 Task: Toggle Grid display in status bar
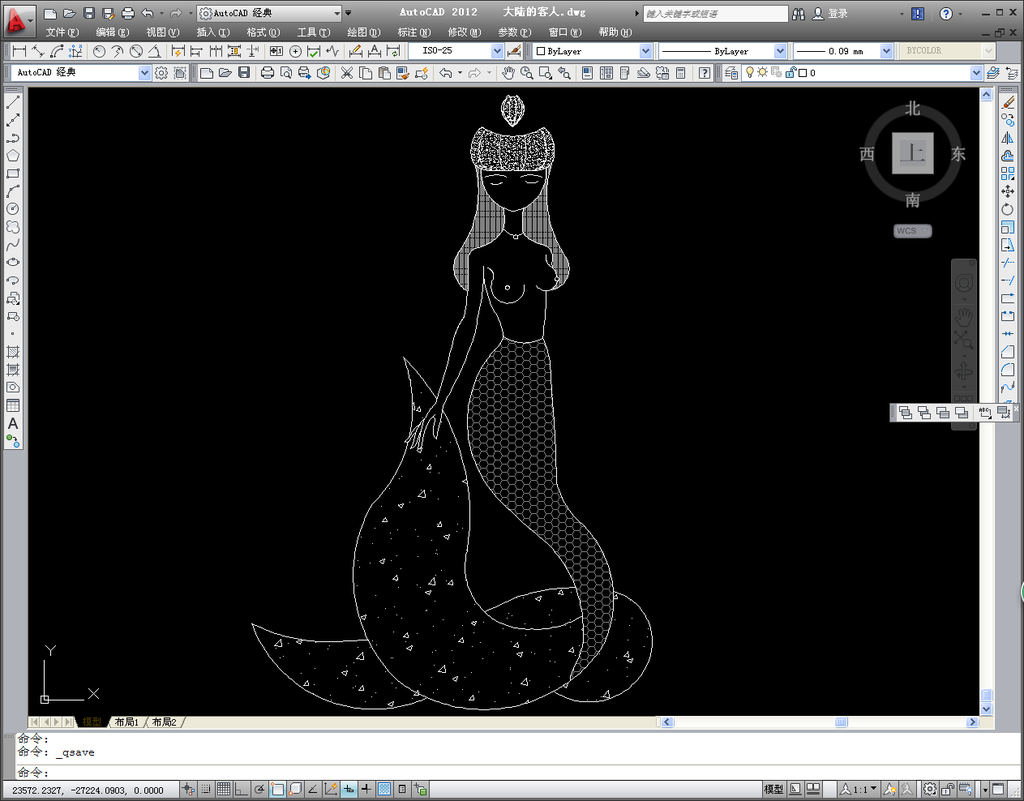point(224,790)
